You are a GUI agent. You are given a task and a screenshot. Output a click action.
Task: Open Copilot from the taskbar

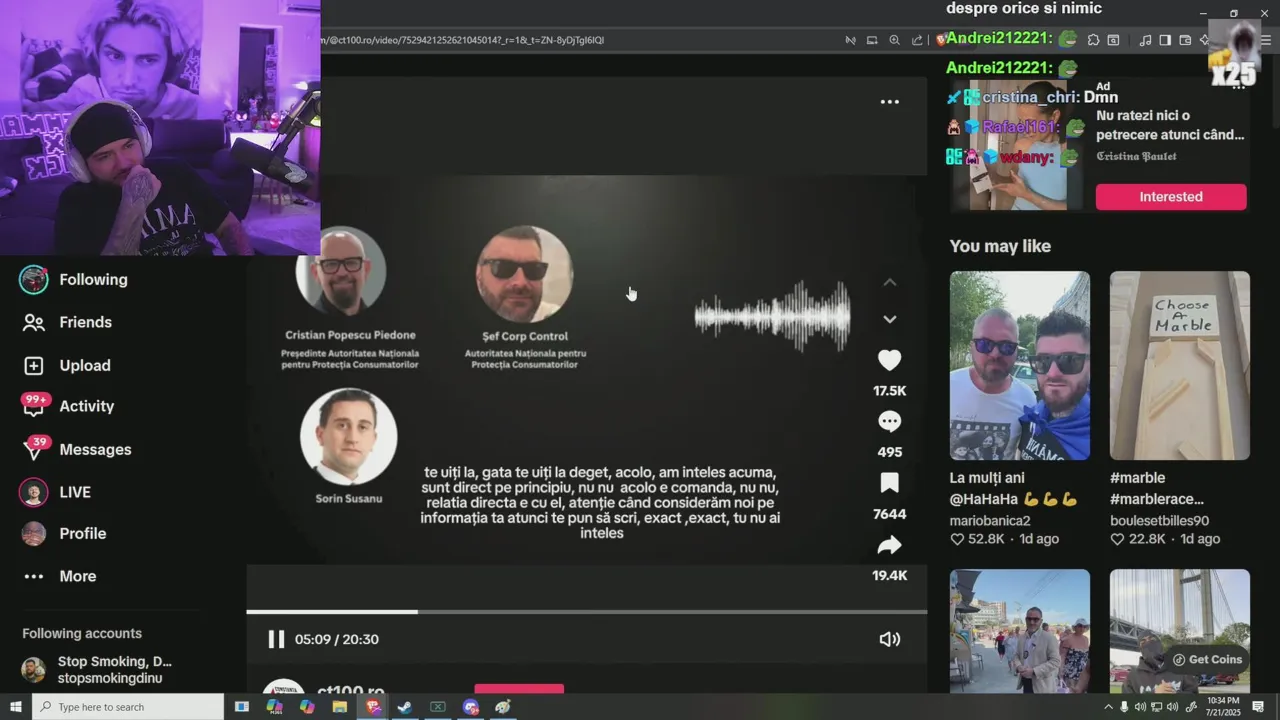307,707
